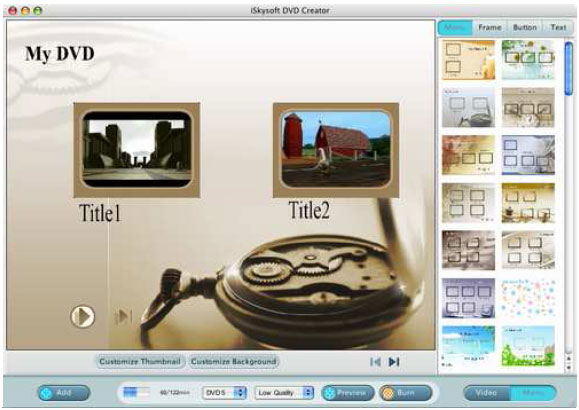Image resolution: width=579 pixels, height=410 pixels.
Task: Select the Title2 red barn thumbnail
Action: pyautogui.click(x=336, y=150)
